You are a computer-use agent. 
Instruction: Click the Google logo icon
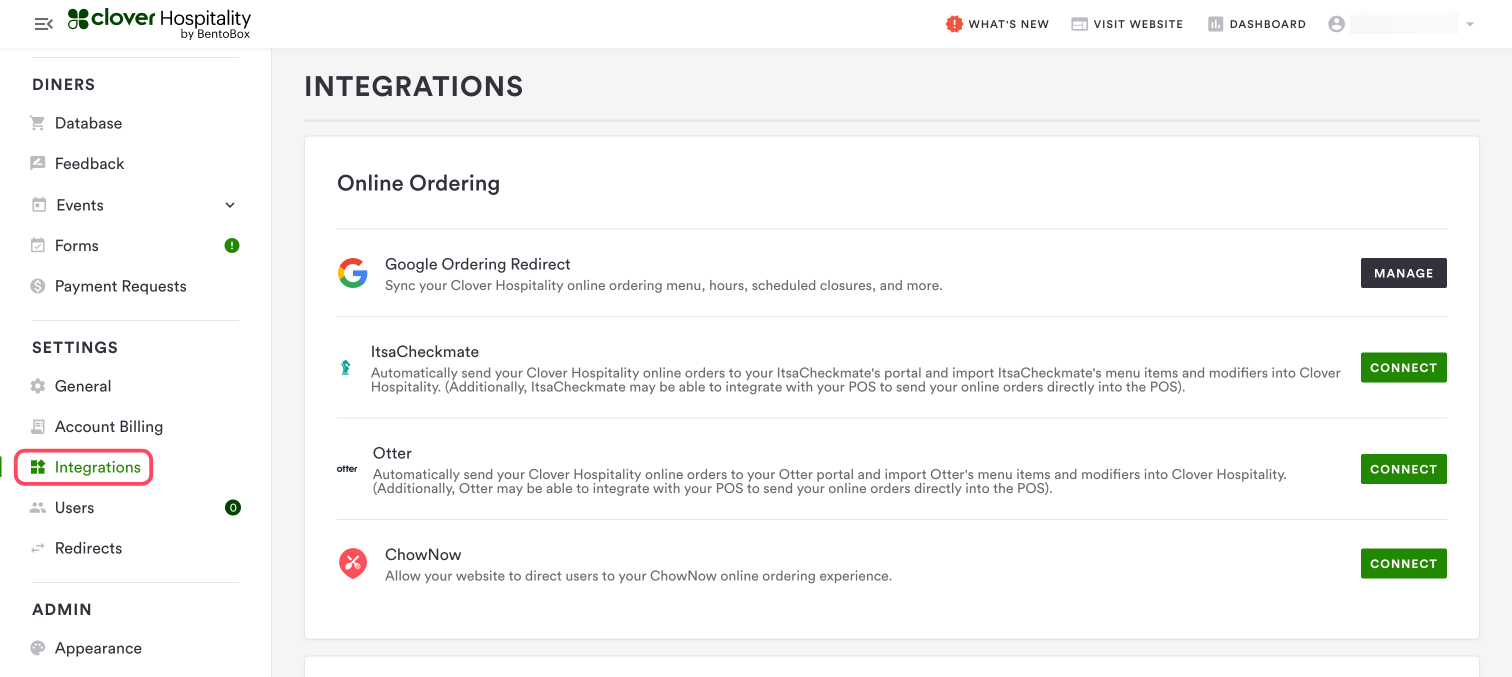point(352,273)
